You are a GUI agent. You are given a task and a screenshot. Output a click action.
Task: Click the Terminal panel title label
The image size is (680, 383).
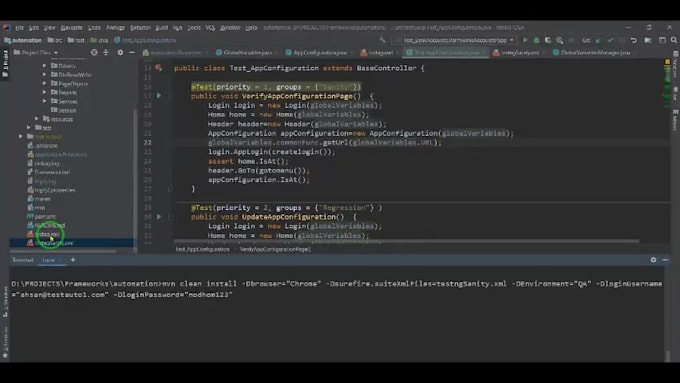(x=23, y=260)
